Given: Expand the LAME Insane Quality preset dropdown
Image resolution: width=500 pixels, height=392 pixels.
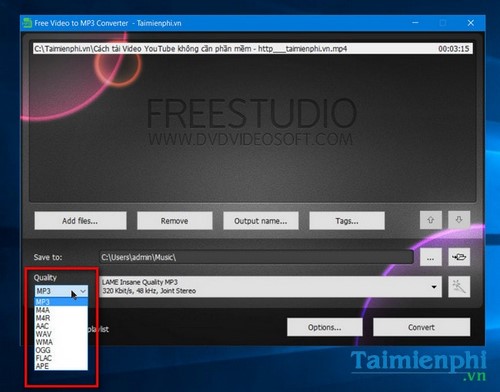Looking at the screenshot, I should coord(434,287).
